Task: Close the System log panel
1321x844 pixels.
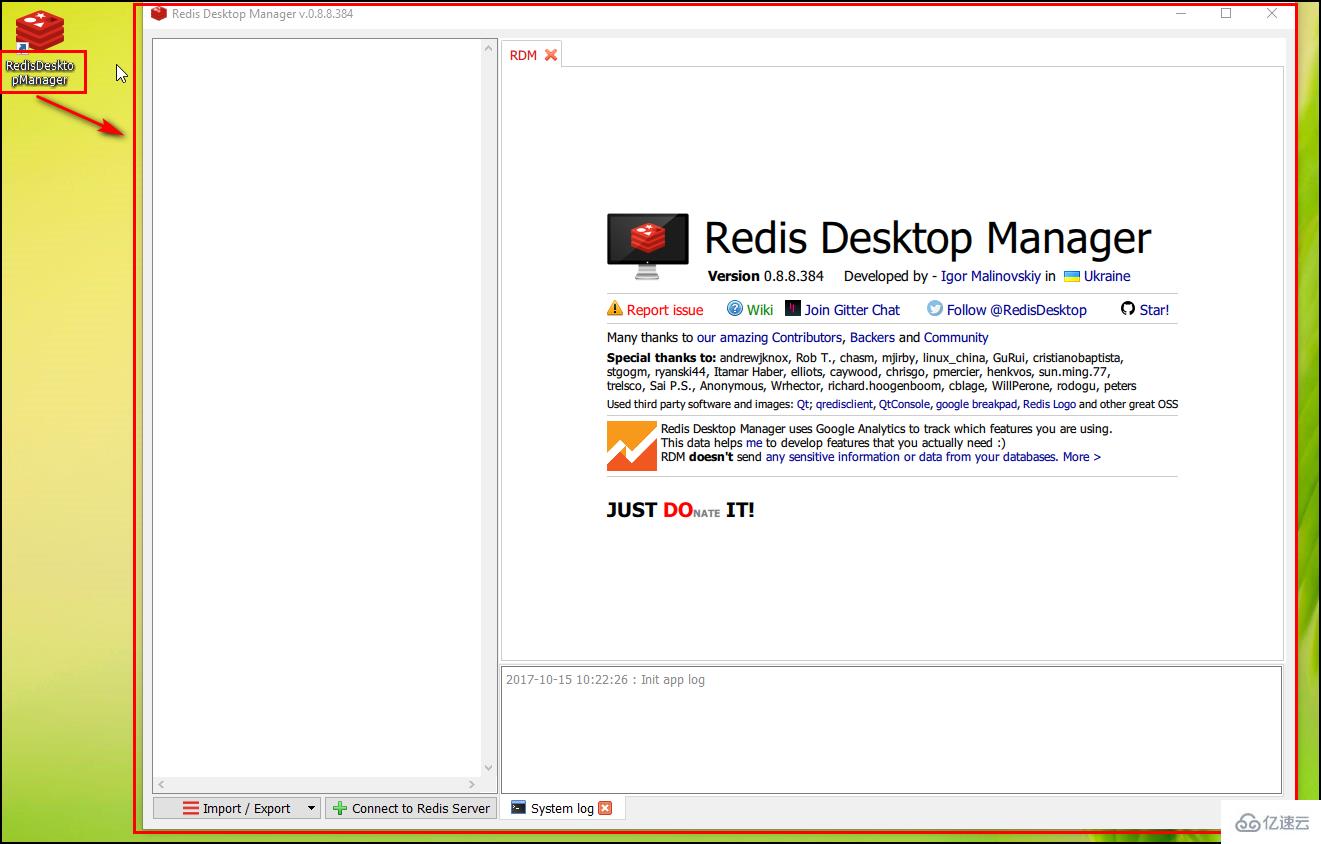Action: [605, 808]
